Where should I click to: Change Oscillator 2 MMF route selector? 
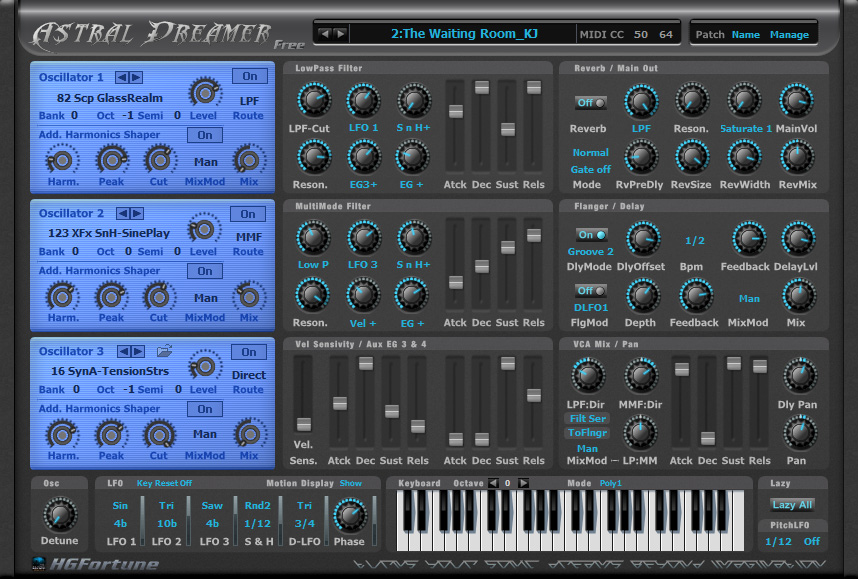click(249, 237)
